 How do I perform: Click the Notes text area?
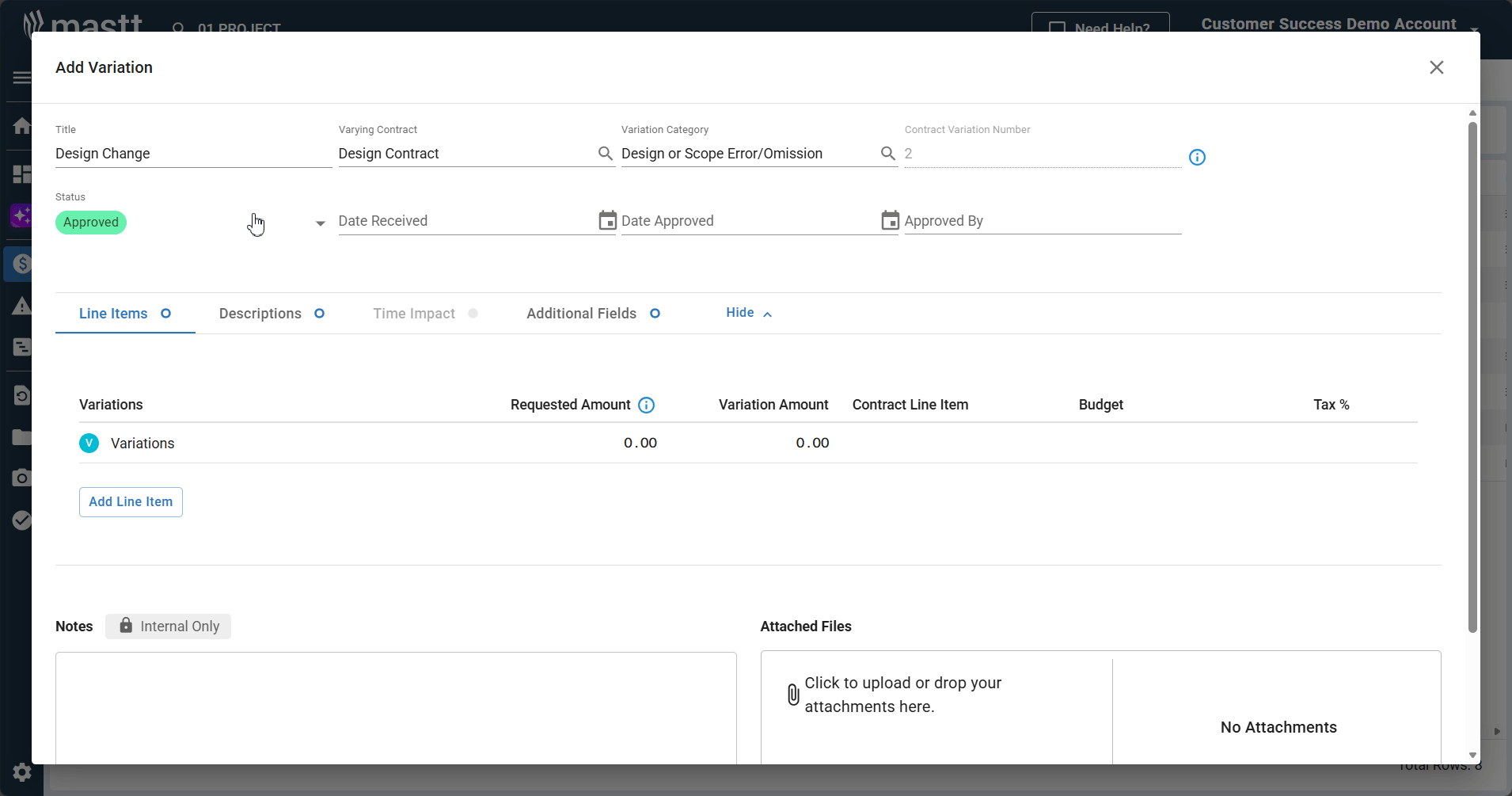[x=396, y=705]
